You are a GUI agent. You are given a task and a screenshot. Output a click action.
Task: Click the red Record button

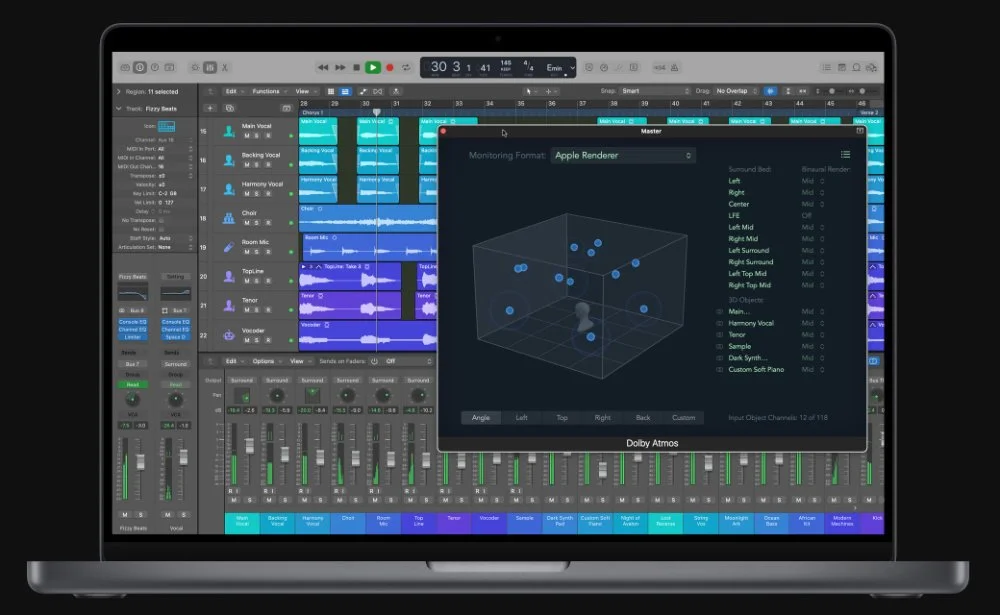(390, 67)
